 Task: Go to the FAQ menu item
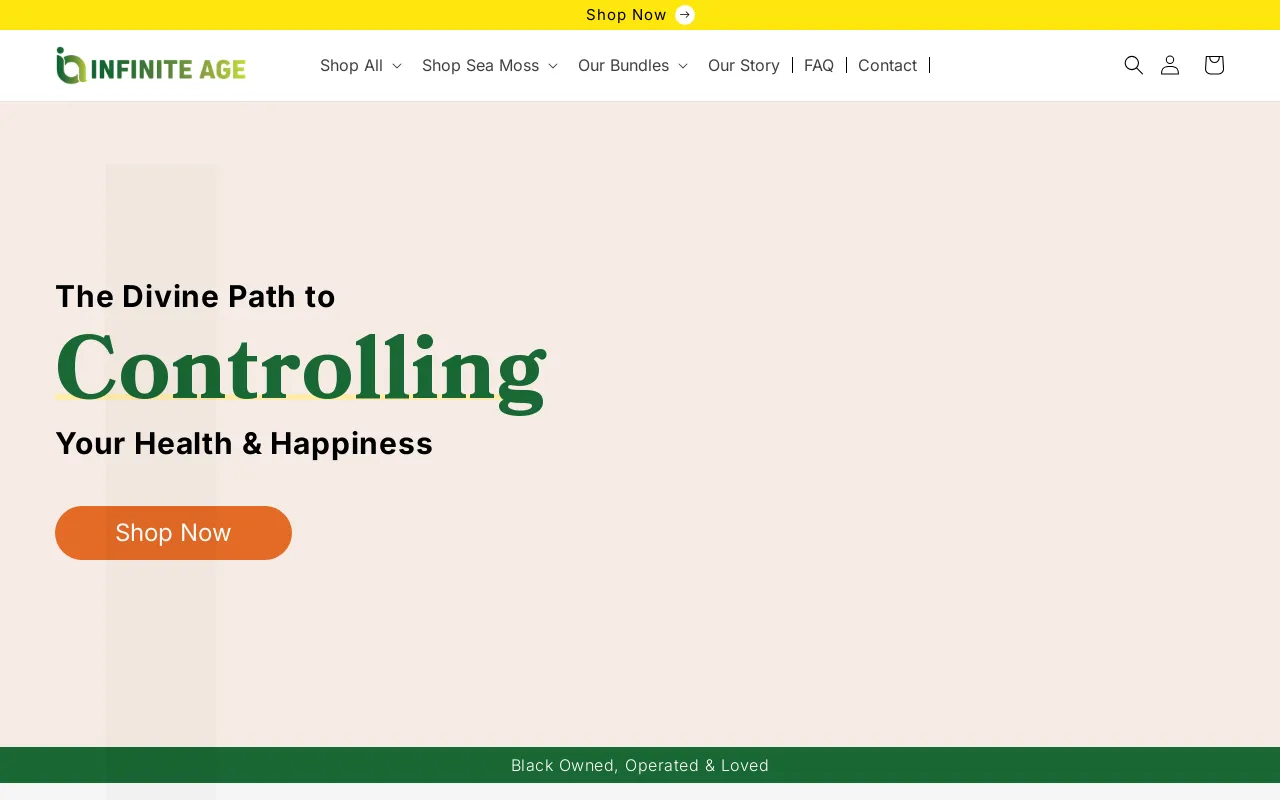coord(818,65)
